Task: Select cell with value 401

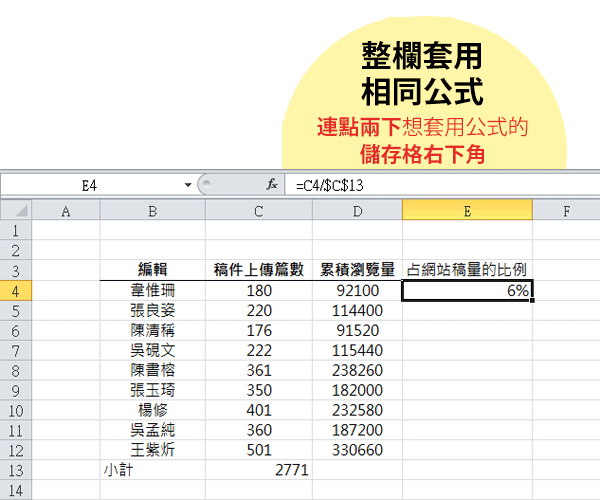Action: tap(259, 410)
